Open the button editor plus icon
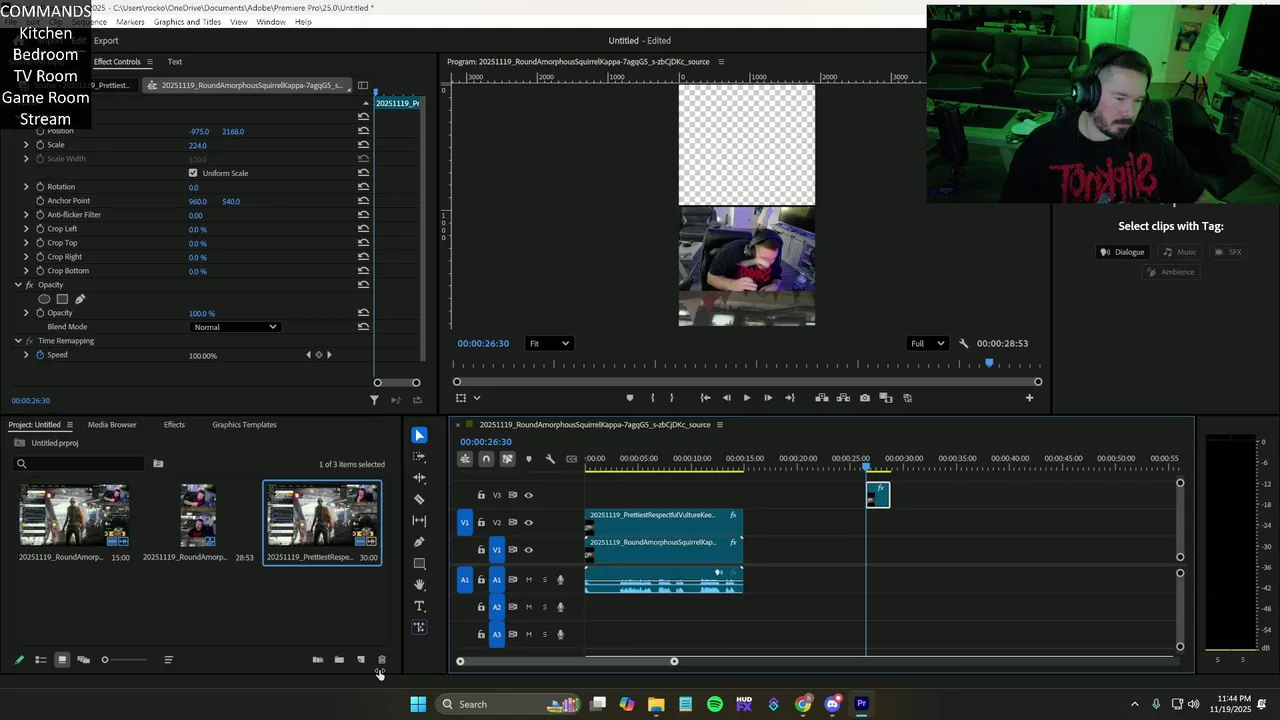The image size is (1280, 720). pyautogui.click(x=1029, y=398)
